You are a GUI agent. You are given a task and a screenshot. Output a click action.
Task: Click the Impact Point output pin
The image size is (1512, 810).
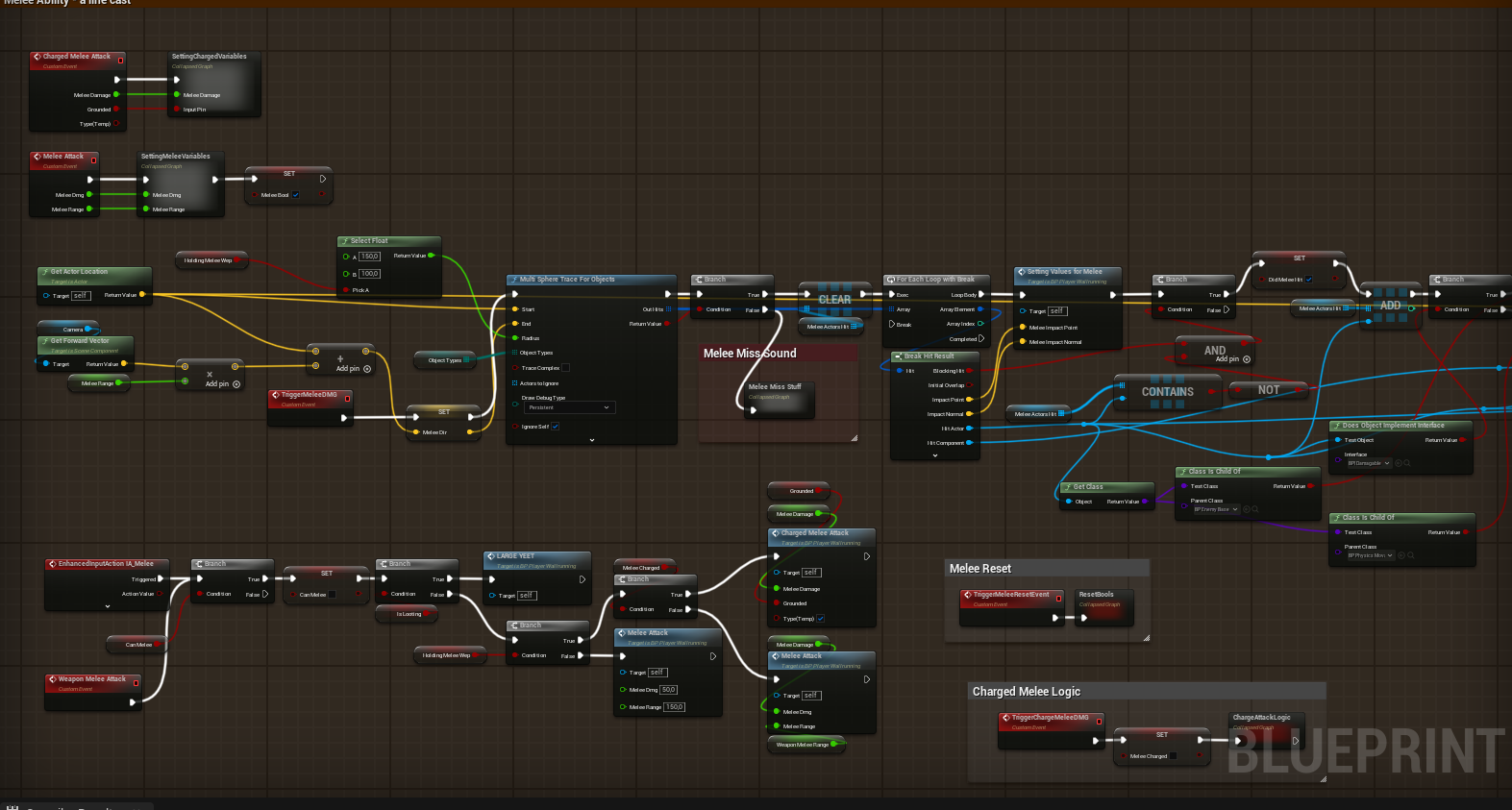pos(969,400)
